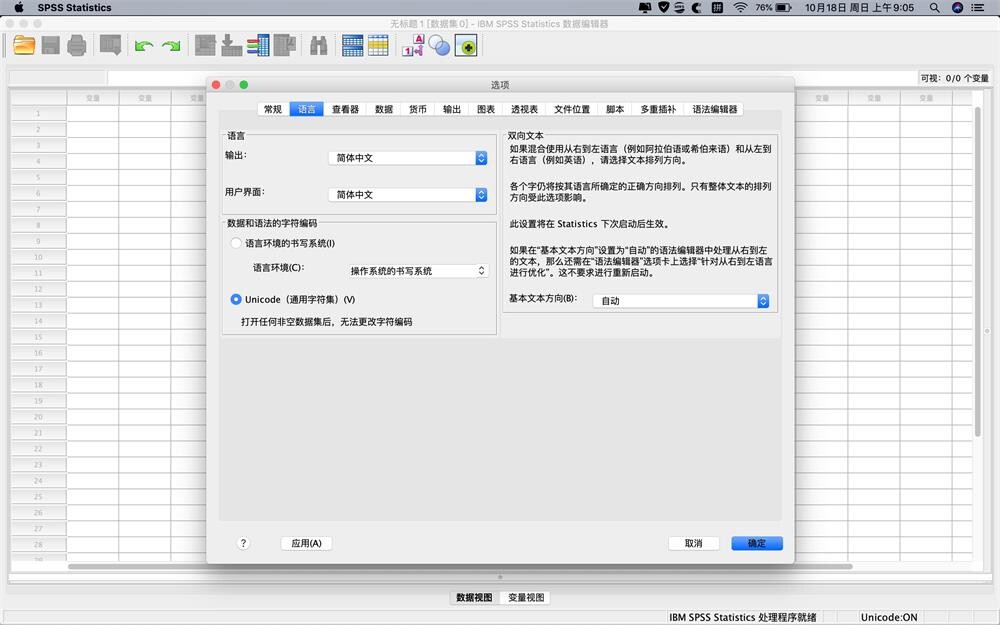Click the Show all variables plus icon
The width and height of the screenshot is (1000, 625).
click(x=466, y=45)
